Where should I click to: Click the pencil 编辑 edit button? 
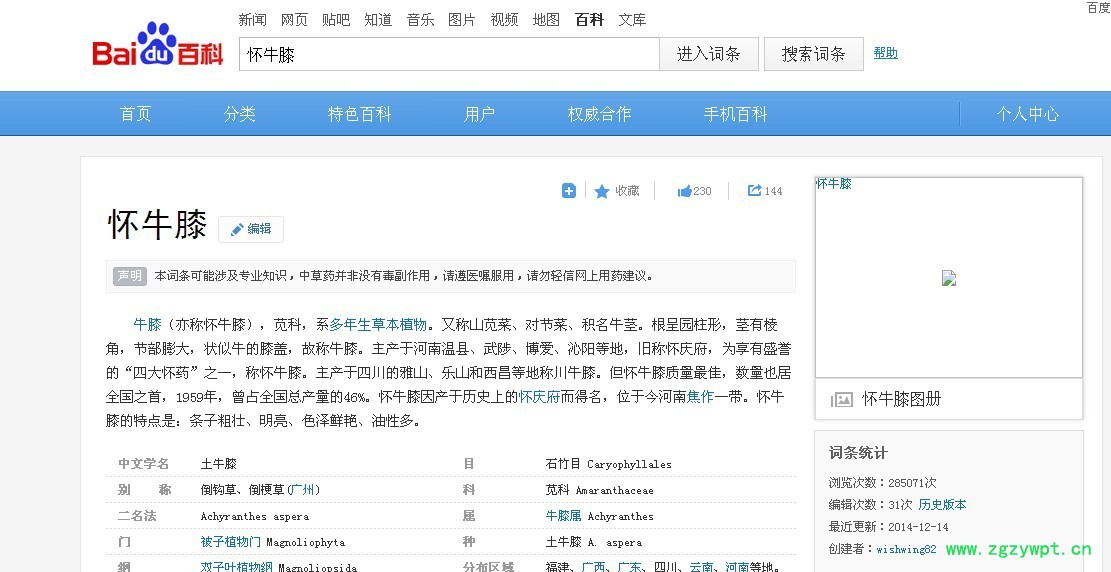point(251,229)
